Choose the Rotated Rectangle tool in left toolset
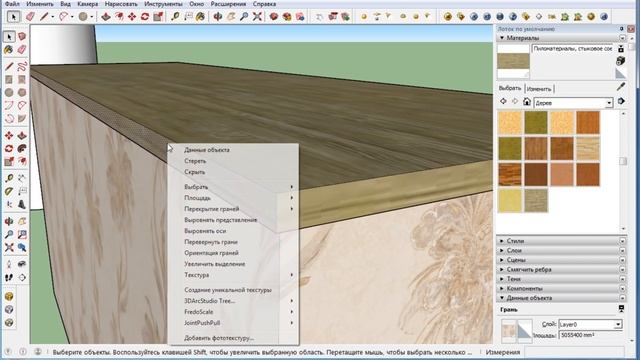The height and width of the screenshot is (360, 640). point(22,80)
